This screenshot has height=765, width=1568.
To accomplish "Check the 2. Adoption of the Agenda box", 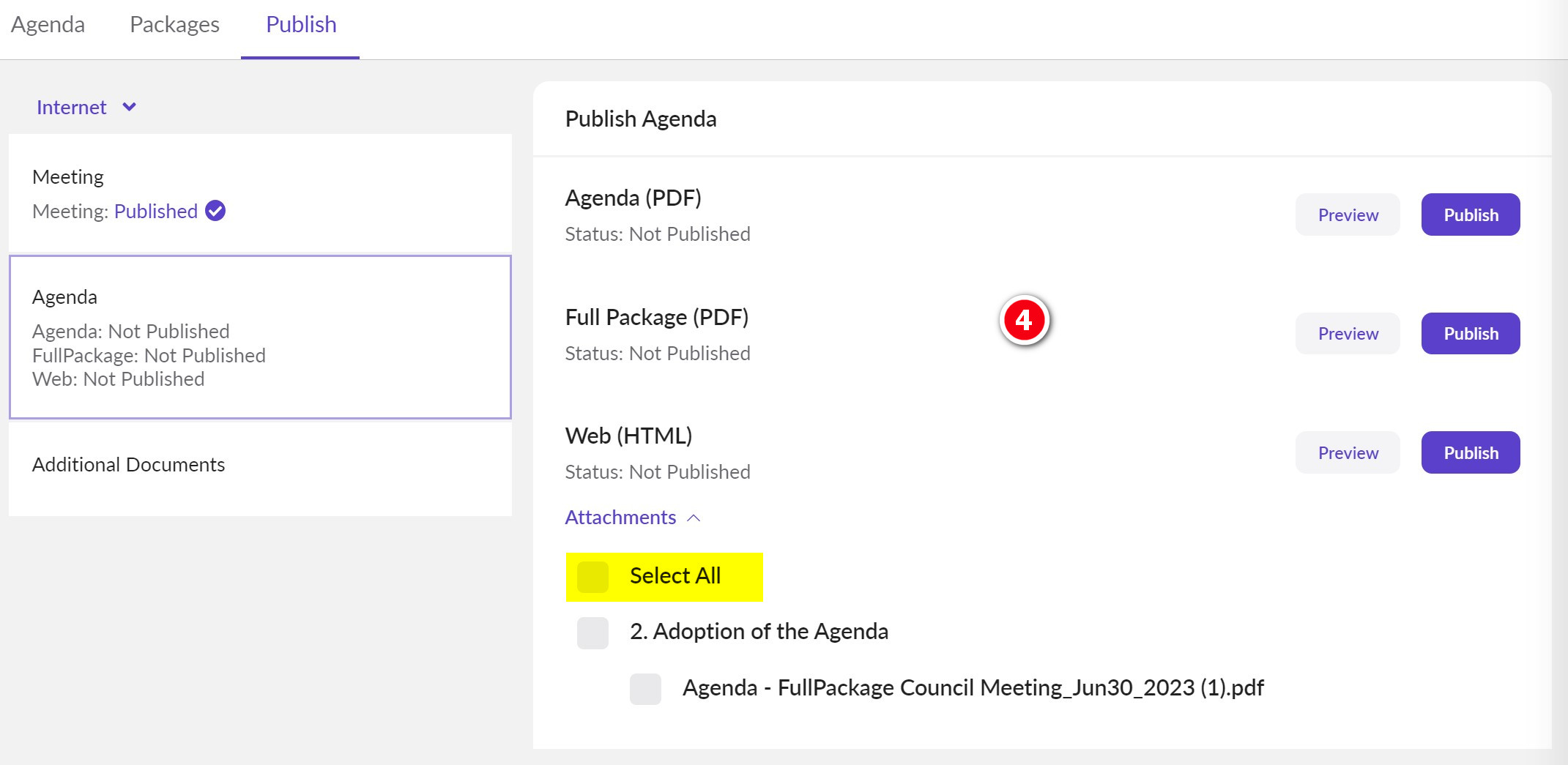I will click(x=592, y=632).
